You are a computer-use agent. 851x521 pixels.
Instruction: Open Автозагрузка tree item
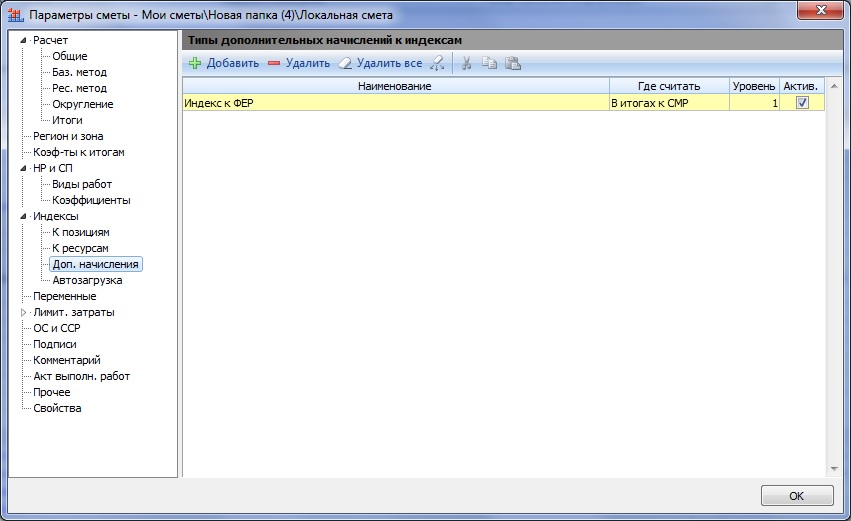click(87, 280)
